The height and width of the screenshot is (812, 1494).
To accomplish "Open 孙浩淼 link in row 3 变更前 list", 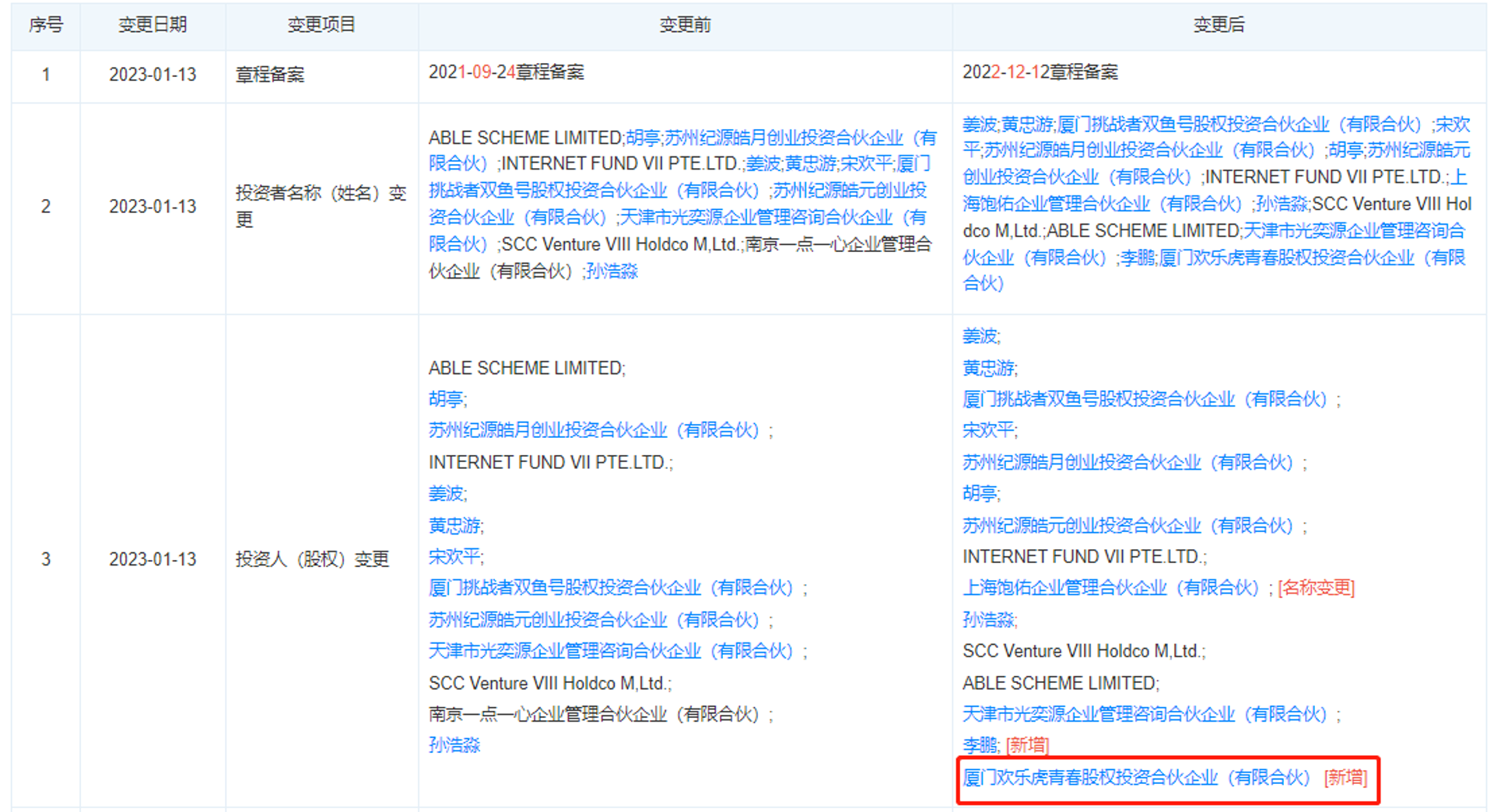I will [454, 745].
